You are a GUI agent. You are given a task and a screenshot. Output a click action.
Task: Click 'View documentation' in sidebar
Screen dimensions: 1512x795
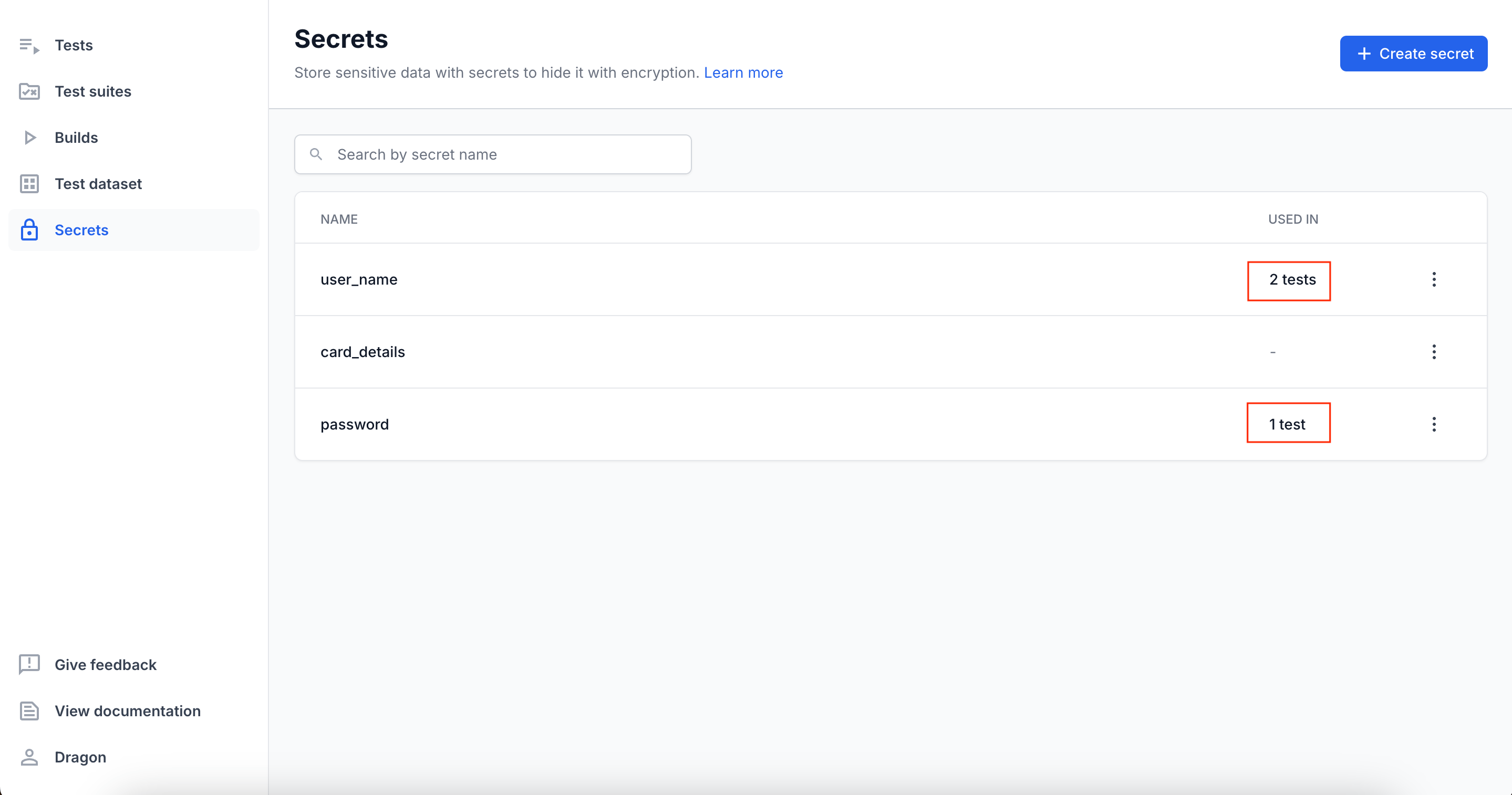point(127,711)
